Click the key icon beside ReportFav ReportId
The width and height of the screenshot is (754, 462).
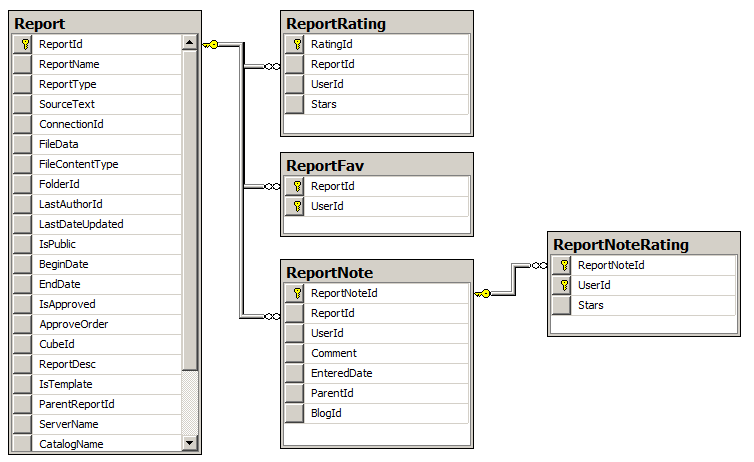pos(295,186)
